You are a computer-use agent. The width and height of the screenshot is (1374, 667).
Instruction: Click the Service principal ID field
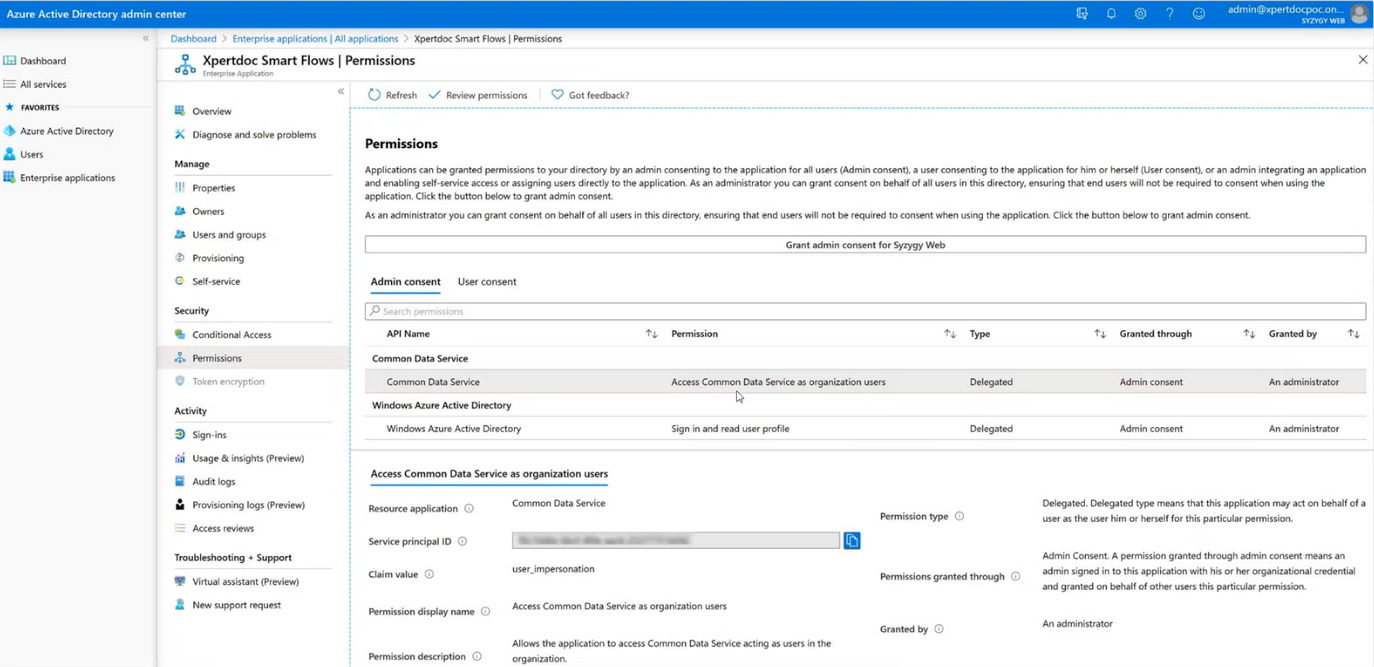coord(676,540)
